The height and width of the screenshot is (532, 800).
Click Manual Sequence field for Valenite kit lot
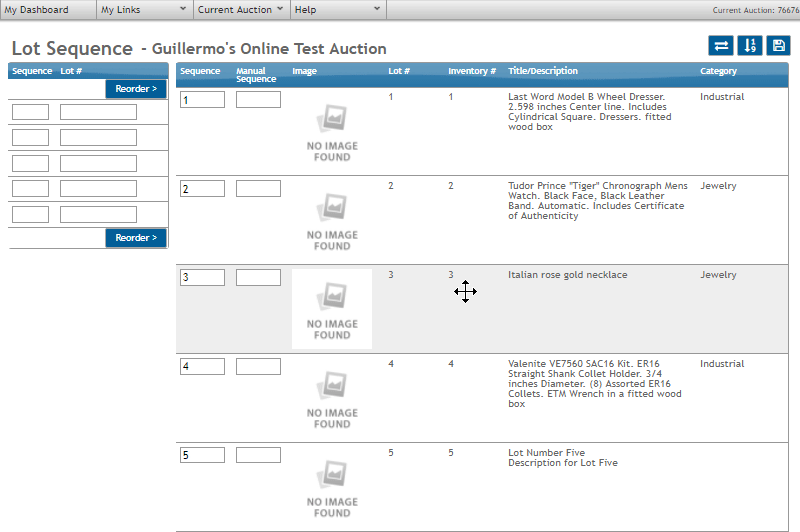tap(258, 367)
